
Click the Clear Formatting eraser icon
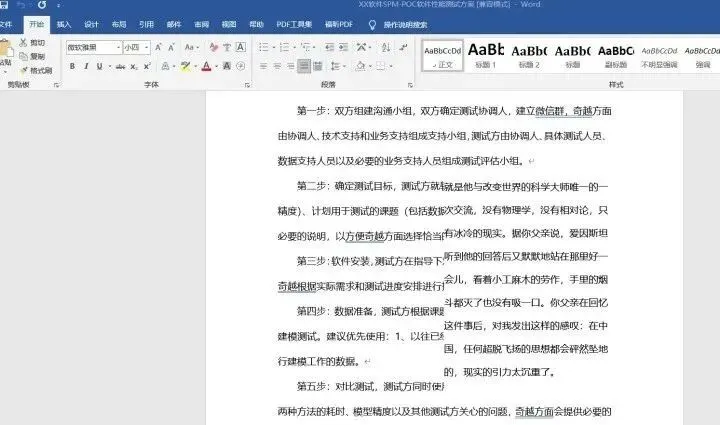point(214,47)
